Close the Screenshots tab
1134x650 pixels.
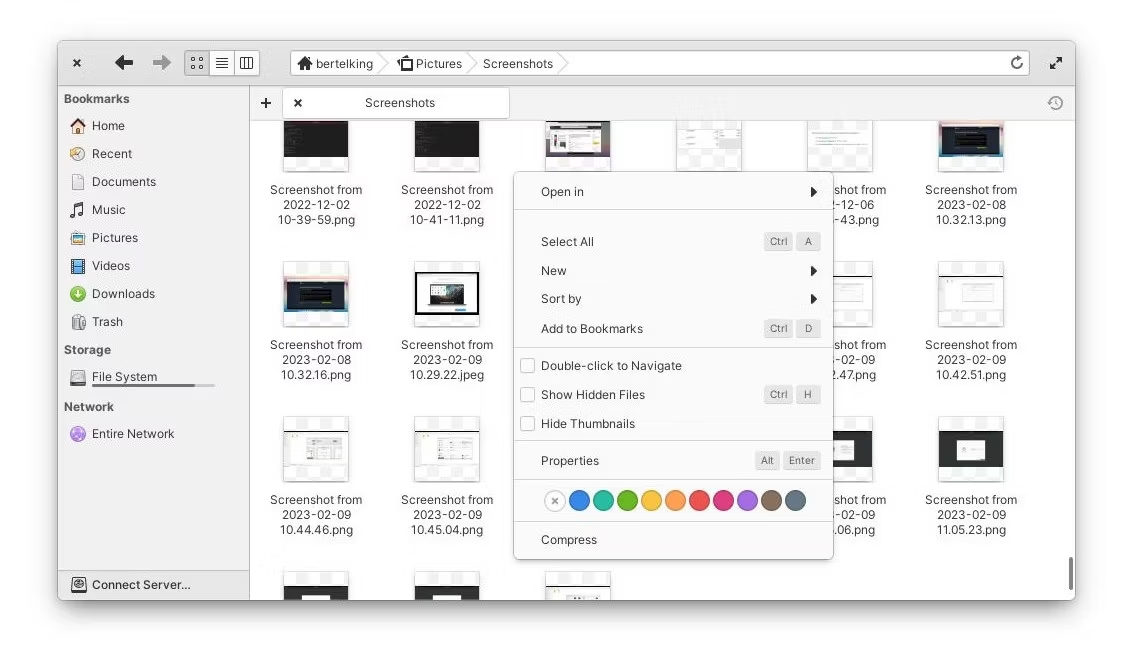tap(298, 103)
